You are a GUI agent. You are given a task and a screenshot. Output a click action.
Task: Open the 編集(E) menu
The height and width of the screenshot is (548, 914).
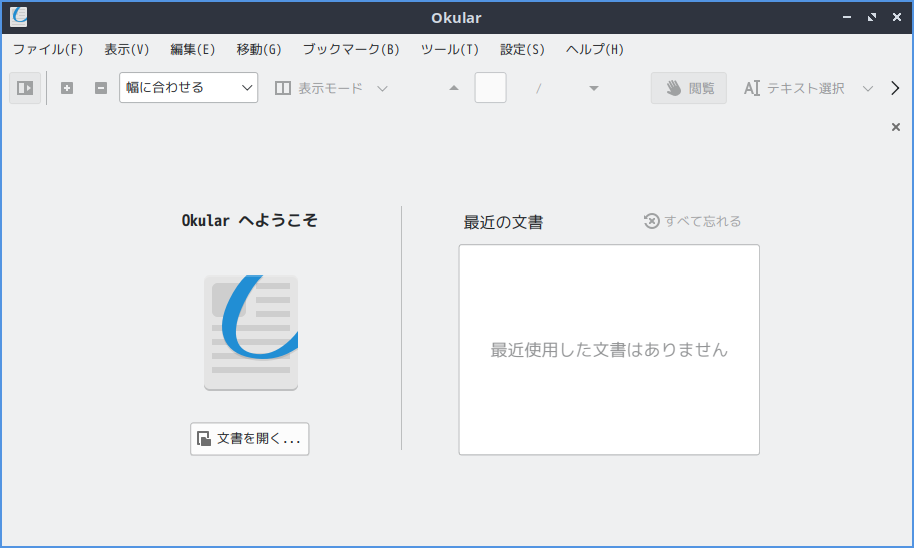(x=193, y=50)
